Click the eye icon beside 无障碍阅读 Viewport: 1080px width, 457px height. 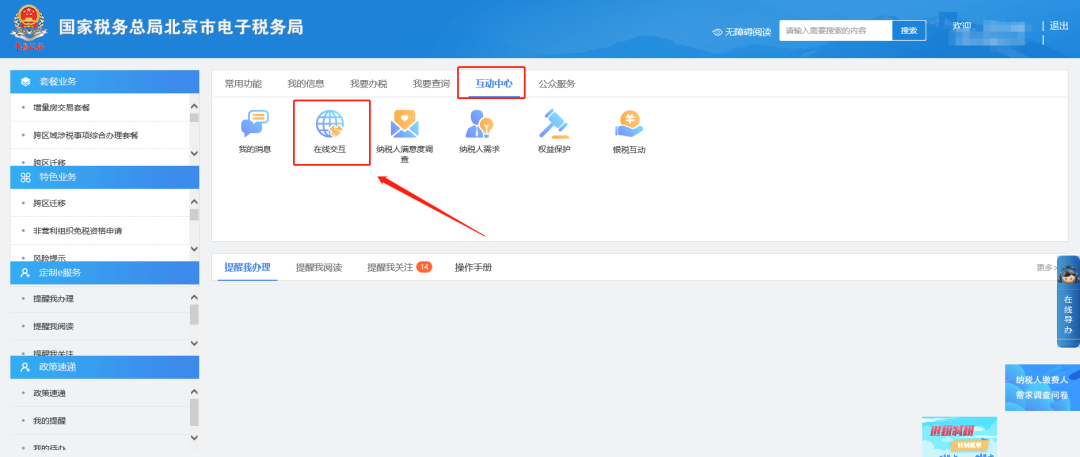pyautogui.click(x=717, y=32)
